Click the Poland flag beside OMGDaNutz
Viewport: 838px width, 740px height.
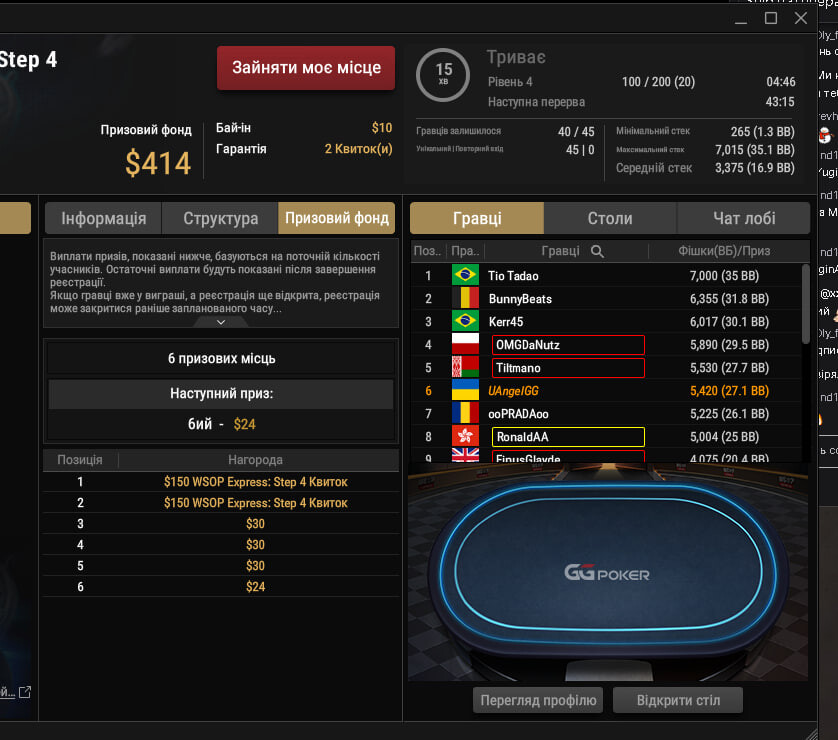[x=465, y=344]
